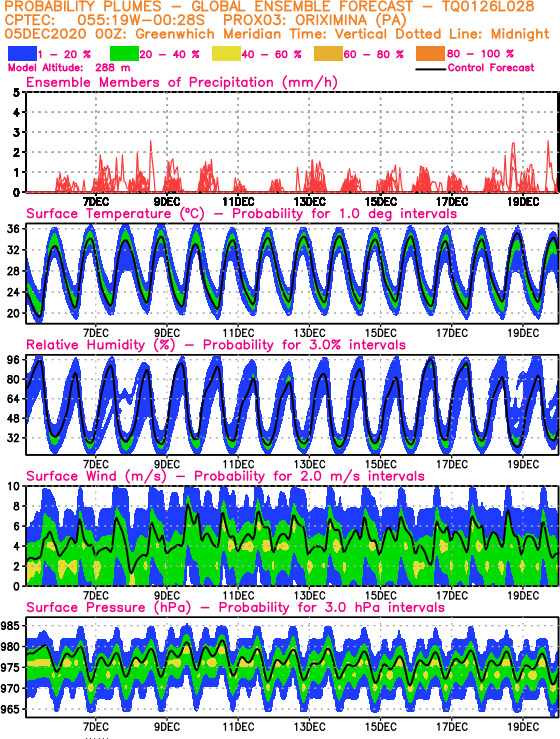Click the 60 - 80 % legend swatch
This screenshot has height=739, width=560.
(x=329, y=54)
